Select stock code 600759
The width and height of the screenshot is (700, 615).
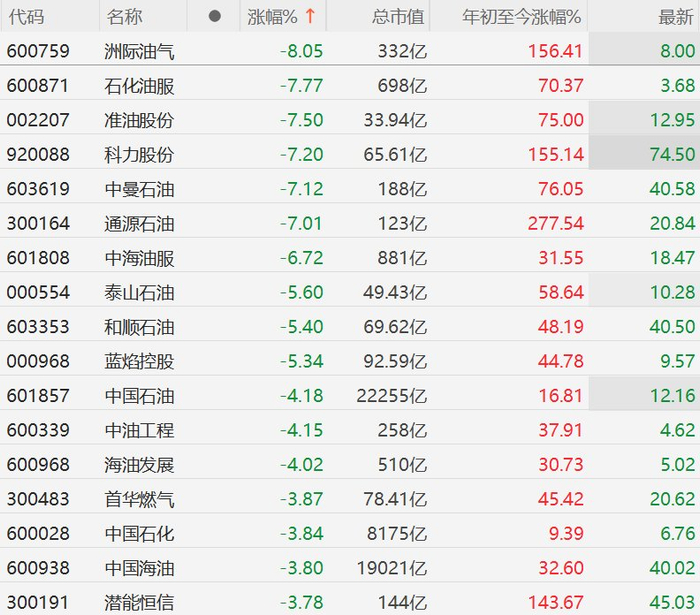point(38,51)
